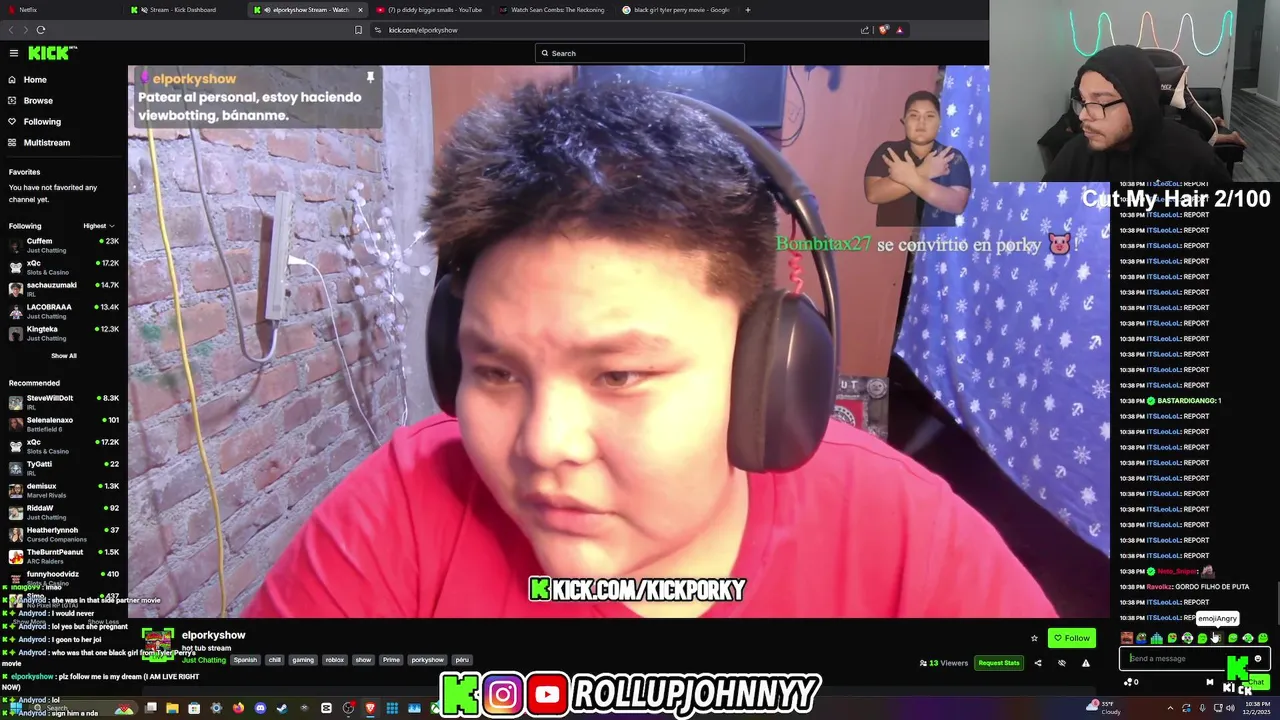Switch to the Netflix tab
The width and height of the screenshot is (1280, 720).
60,10
